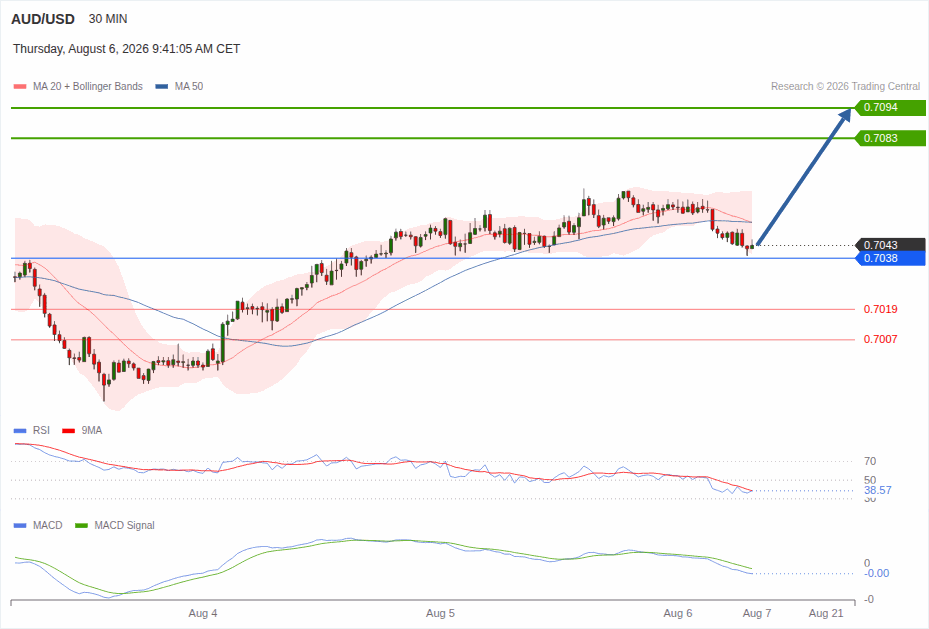
Task: Click the 0.7043 current price tag
Action: point(890,245)
